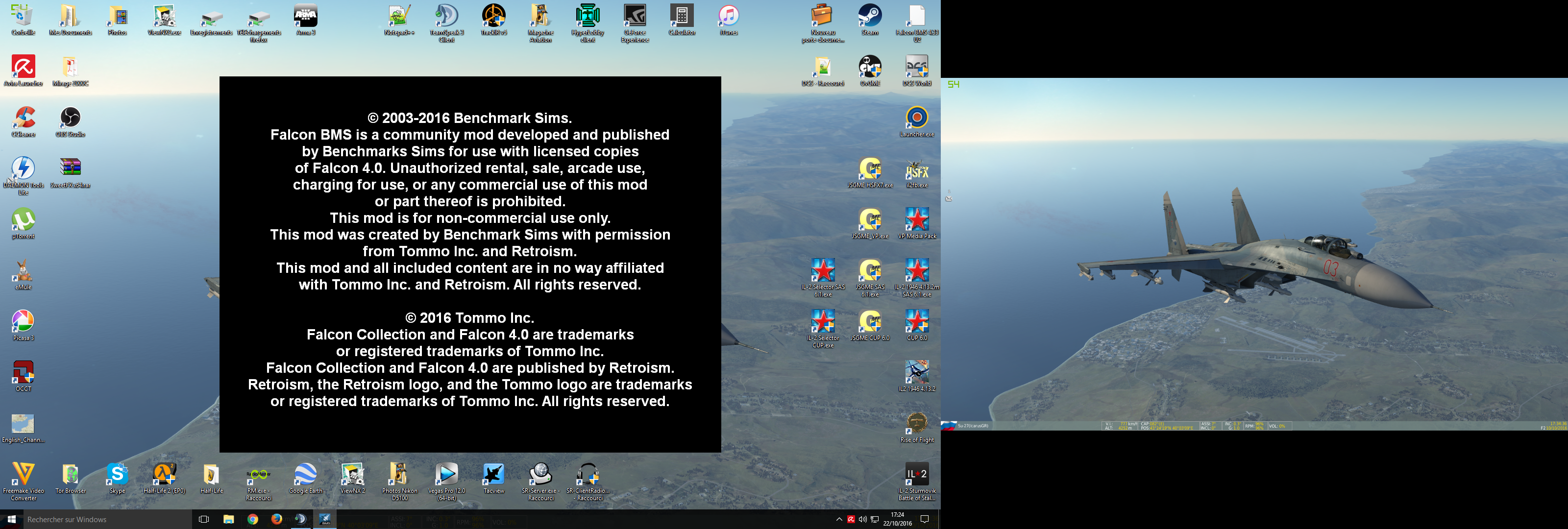Open Mirage 2000C desktop file
The image size is (1568, 529).
70,71
